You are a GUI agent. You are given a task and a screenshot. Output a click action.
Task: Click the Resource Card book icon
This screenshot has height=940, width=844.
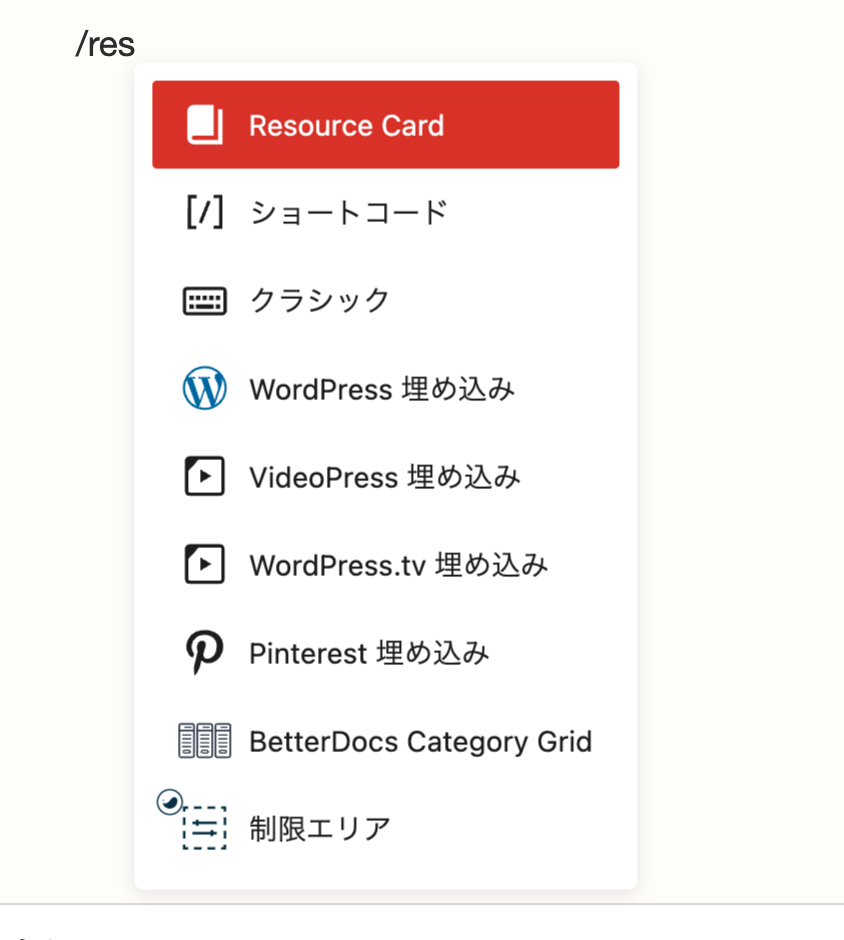[205, 125]
